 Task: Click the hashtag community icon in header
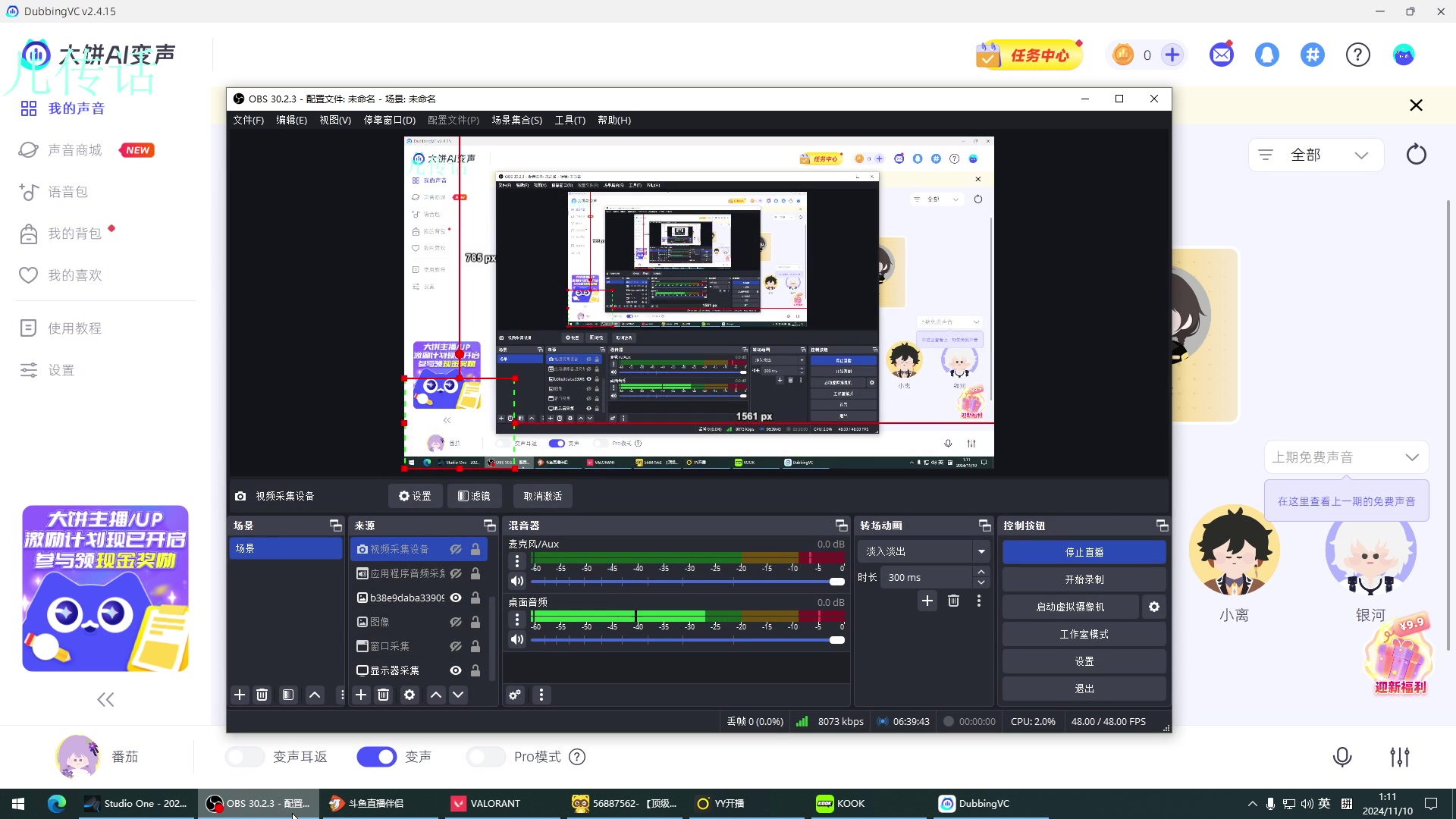click(x=1313, y=55)
